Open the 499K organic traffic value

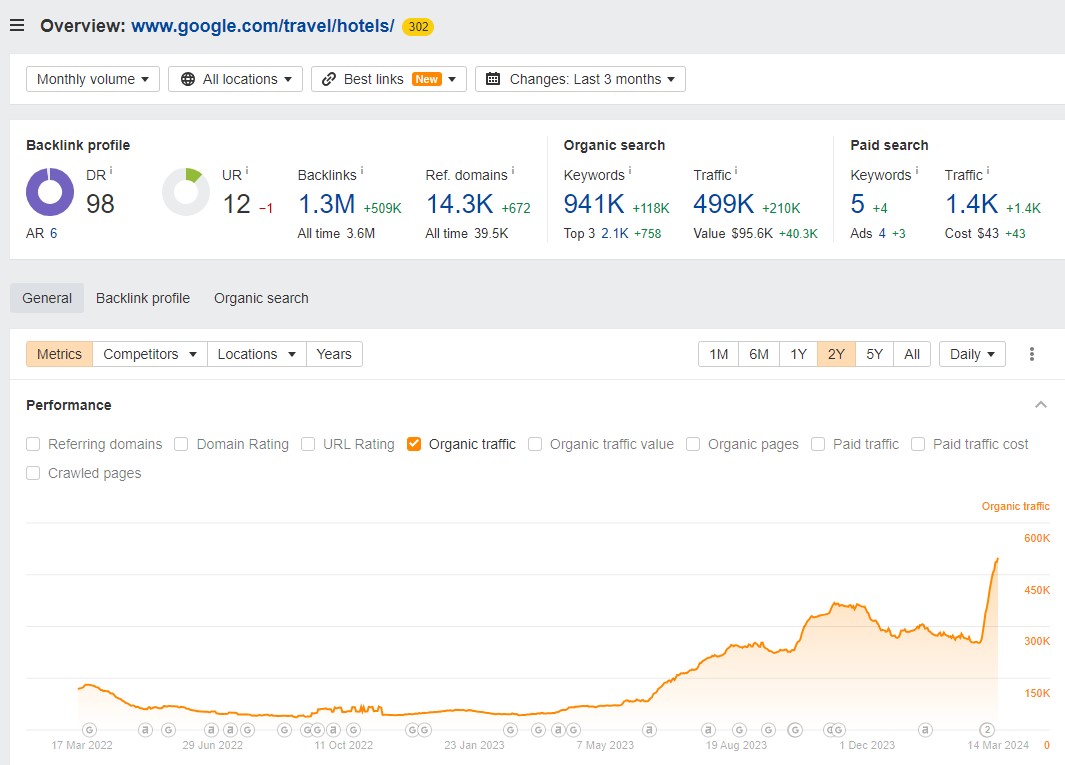point(724,204)
